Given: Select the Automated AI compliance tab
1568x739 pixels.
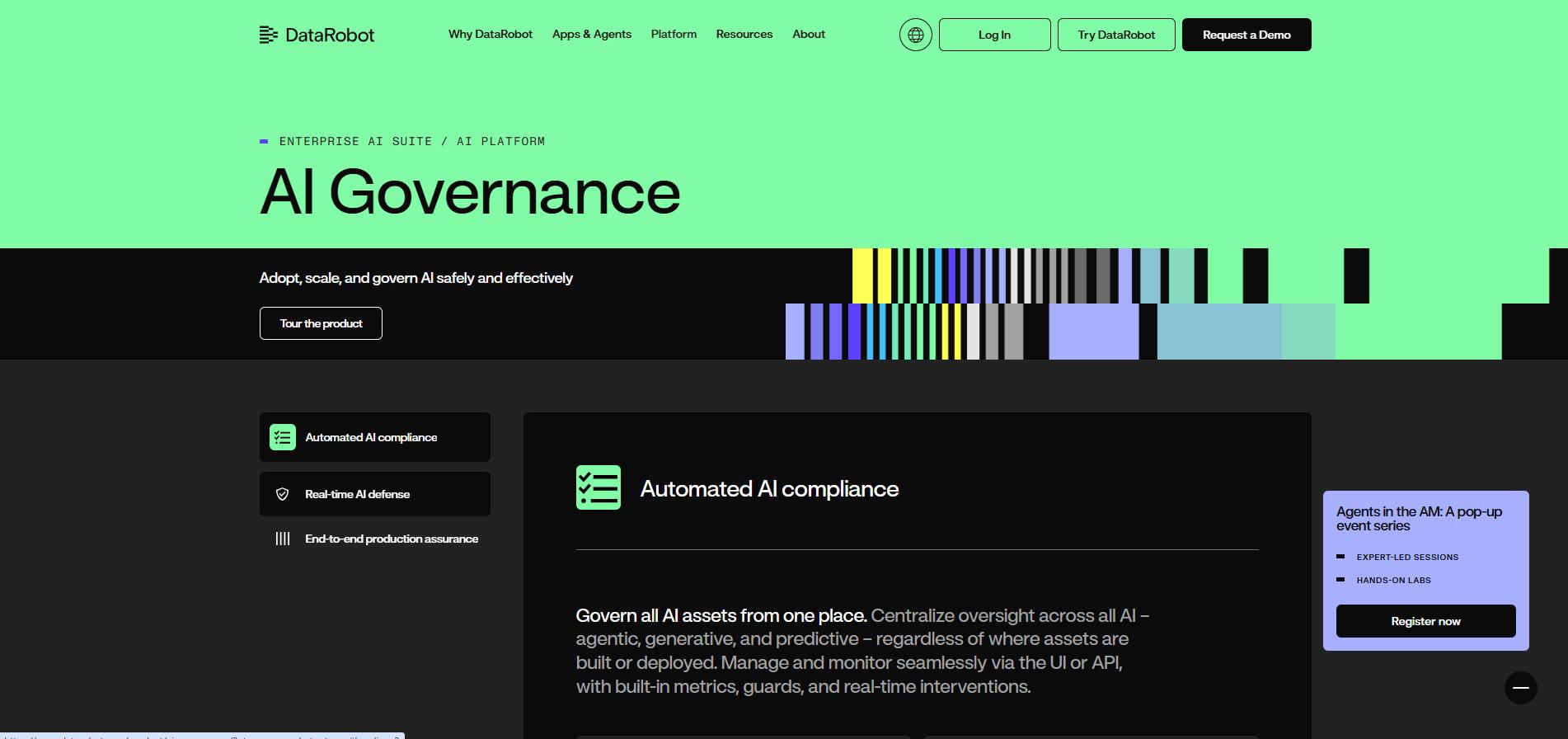Looking at the screenshot, I should (x=375, y=437).
